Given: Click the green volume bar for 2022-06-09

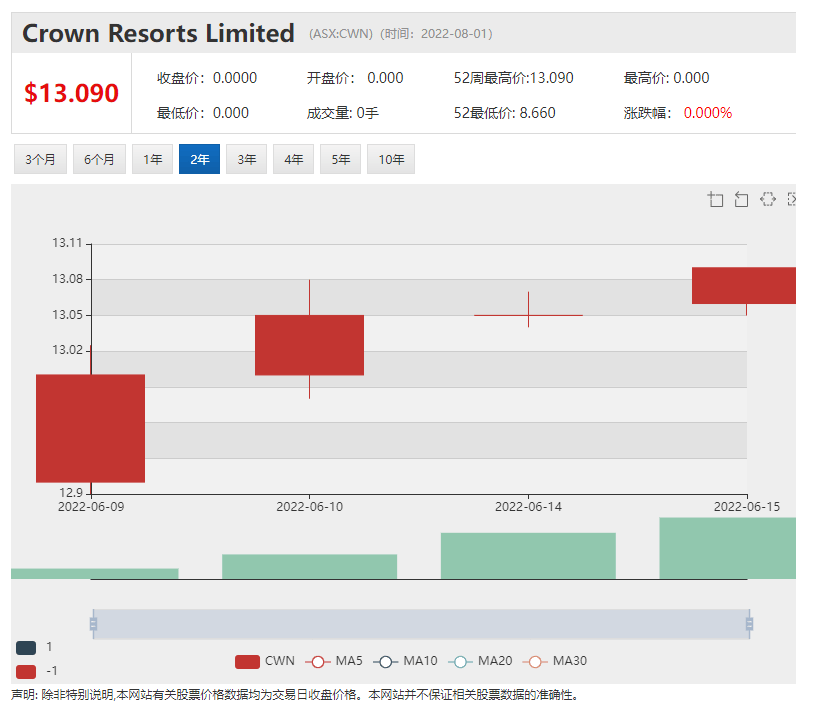Looking at the screenshot, I should [x=95, y=574].
